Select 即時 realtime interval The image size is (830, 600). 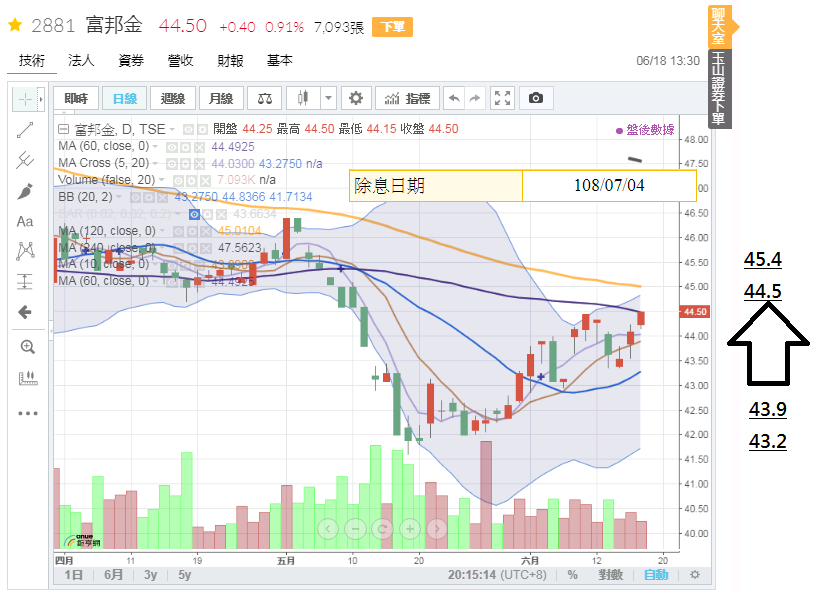coord(76,98)
